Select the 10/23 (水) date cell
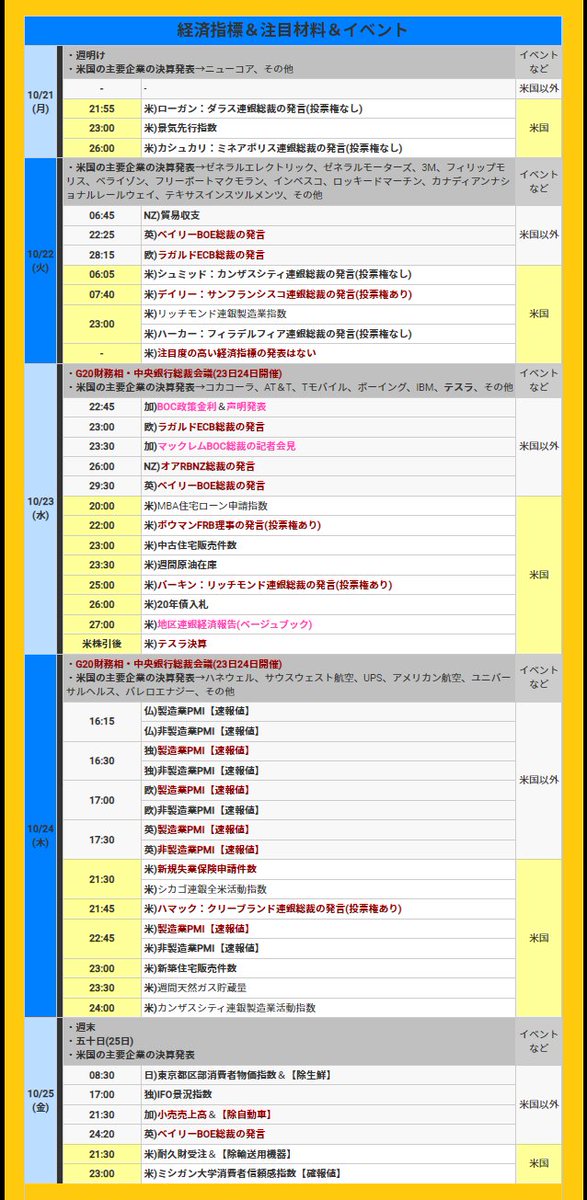 (x=42, y=509)
